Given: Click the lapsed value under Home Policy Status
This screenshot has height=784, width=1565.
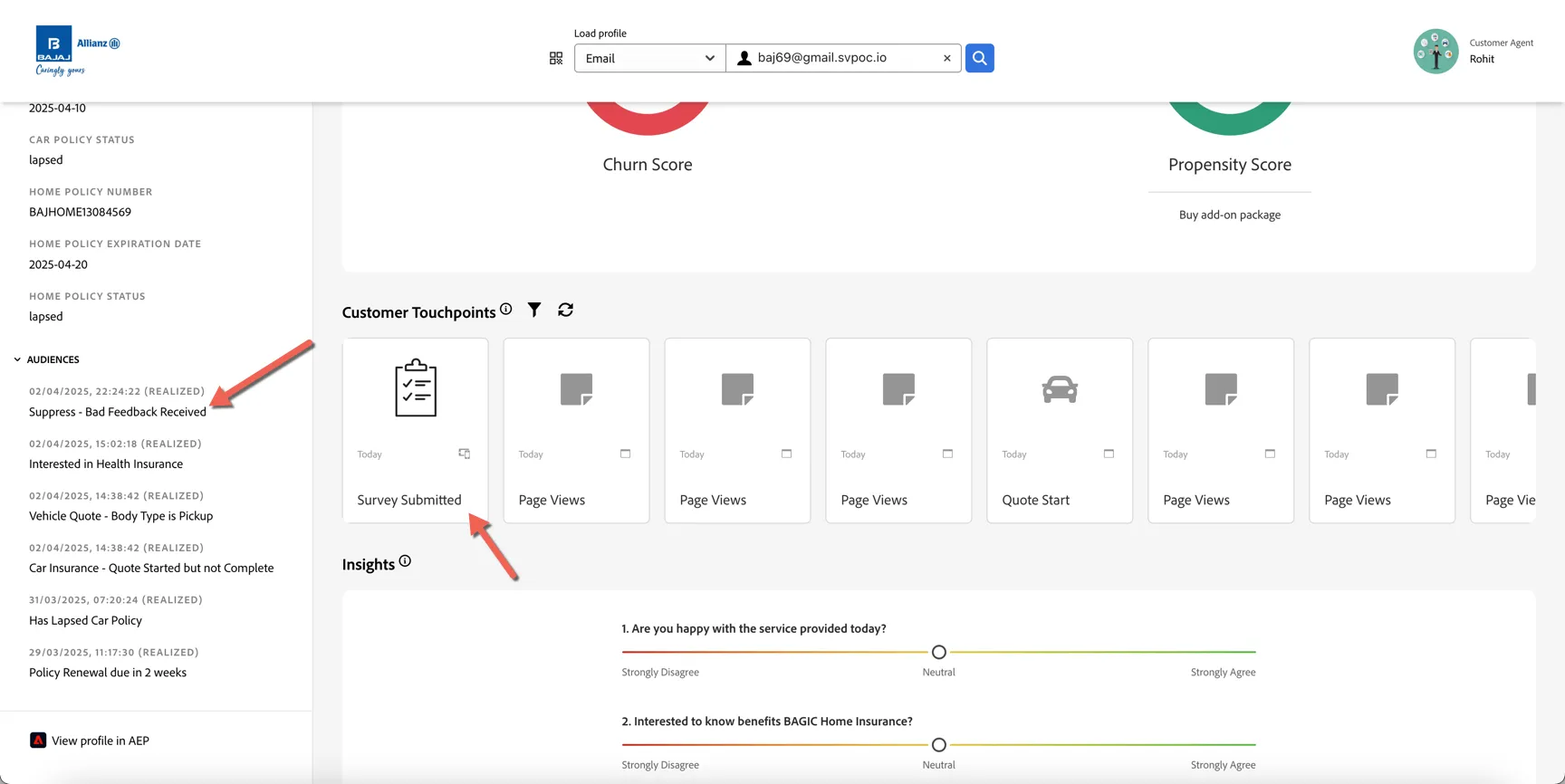Looking at the screenshot, I should (46, 317).
